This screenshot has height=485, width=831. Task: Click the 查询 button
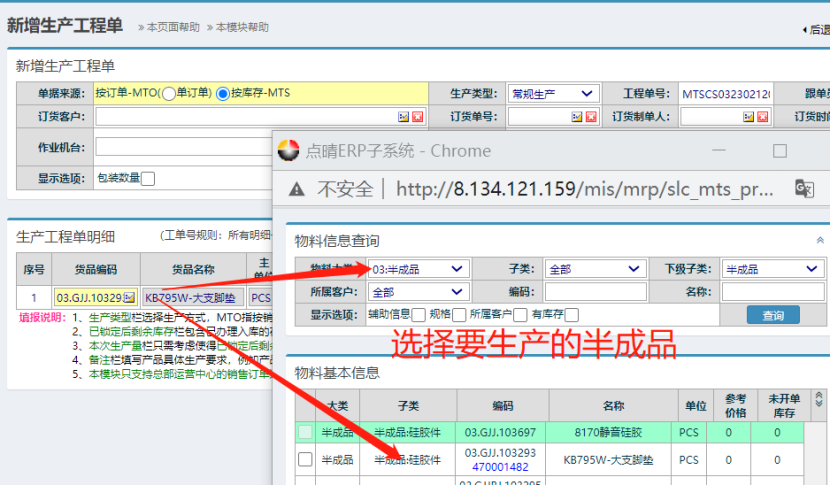point(773,315)
